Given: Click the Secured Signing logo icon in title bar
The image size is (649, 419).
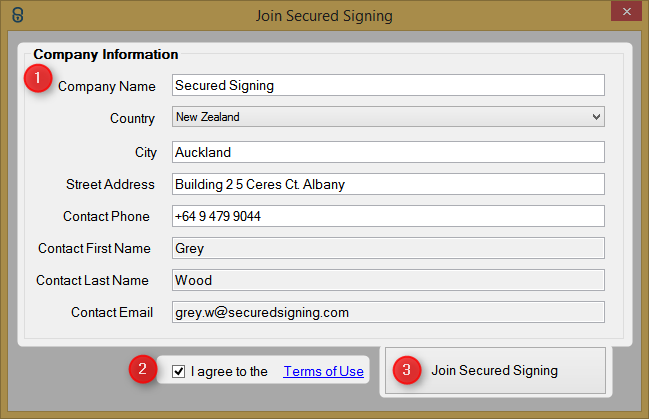Looking at the screenshot, I should click(17, 15).
